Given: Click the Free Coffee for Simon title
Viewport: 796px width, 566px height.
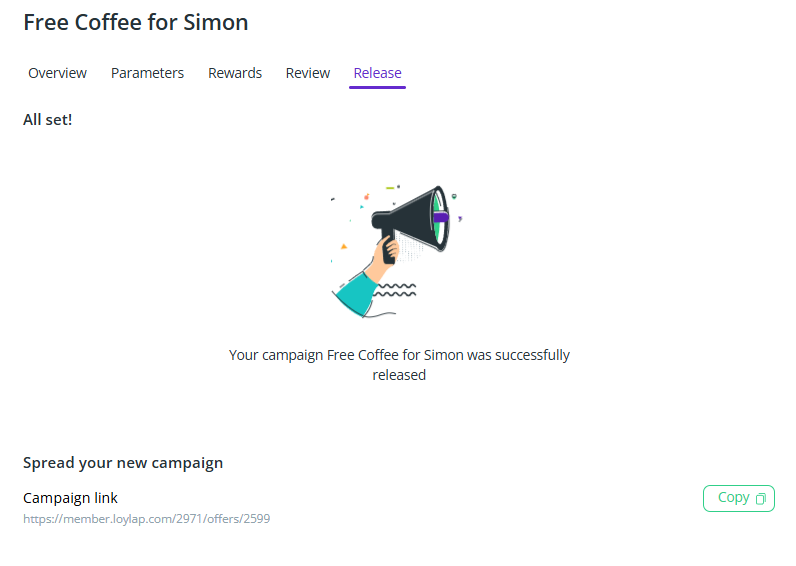Looking at the screenshot, I should coord(136,22).
